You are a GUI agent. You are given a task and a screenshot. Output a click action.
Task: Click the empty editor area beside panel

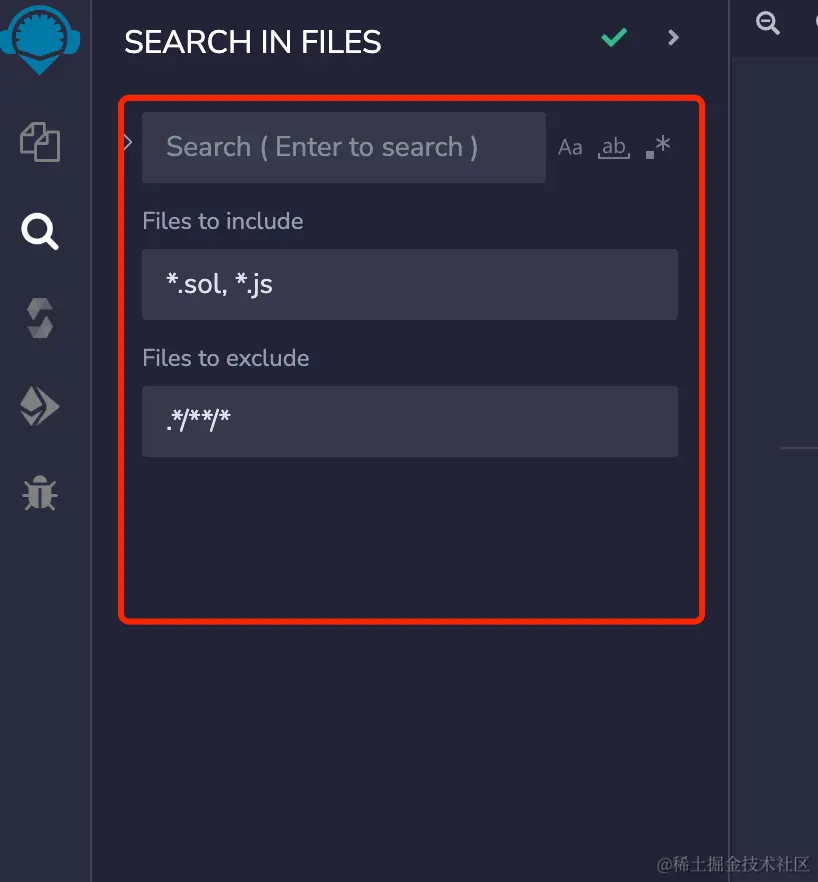click(774, 600)
